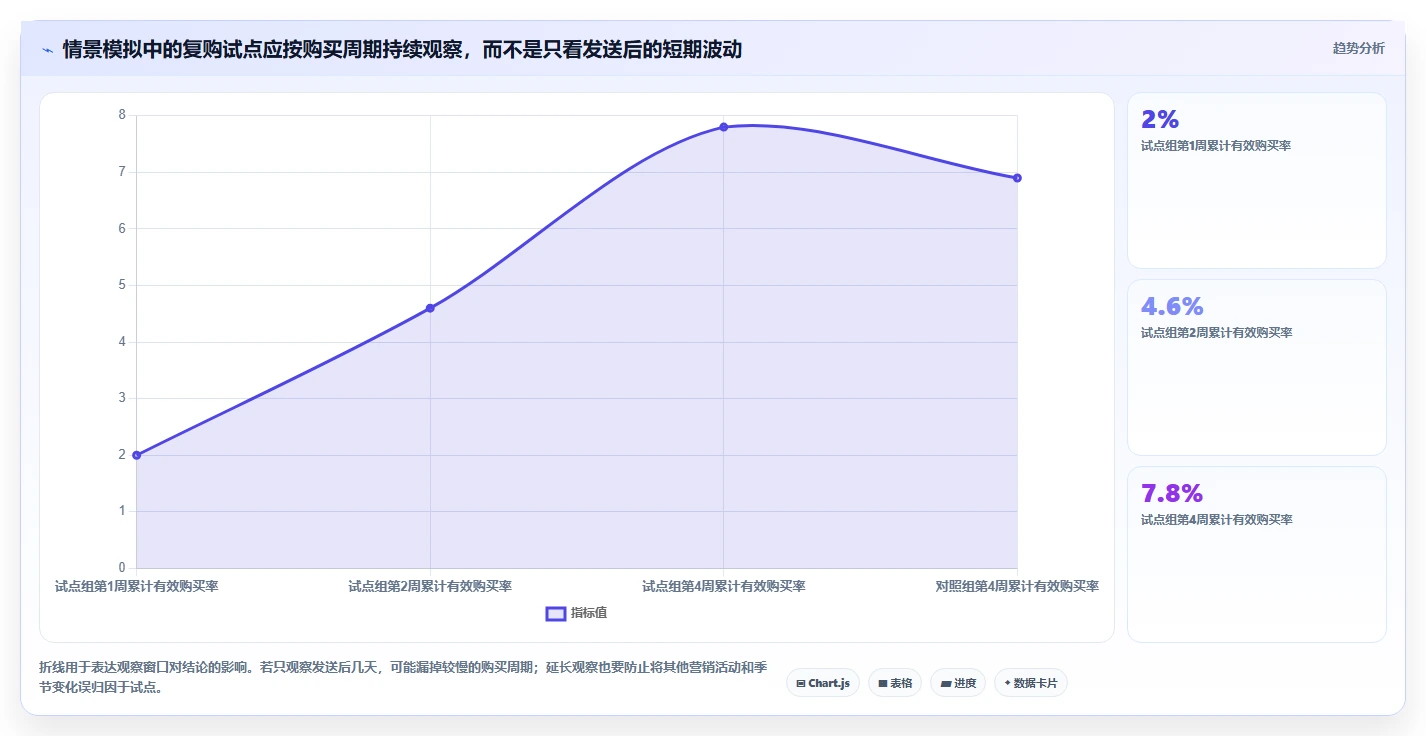
Task: Click the 4.6% data card value
Action: coord(1172,306)
